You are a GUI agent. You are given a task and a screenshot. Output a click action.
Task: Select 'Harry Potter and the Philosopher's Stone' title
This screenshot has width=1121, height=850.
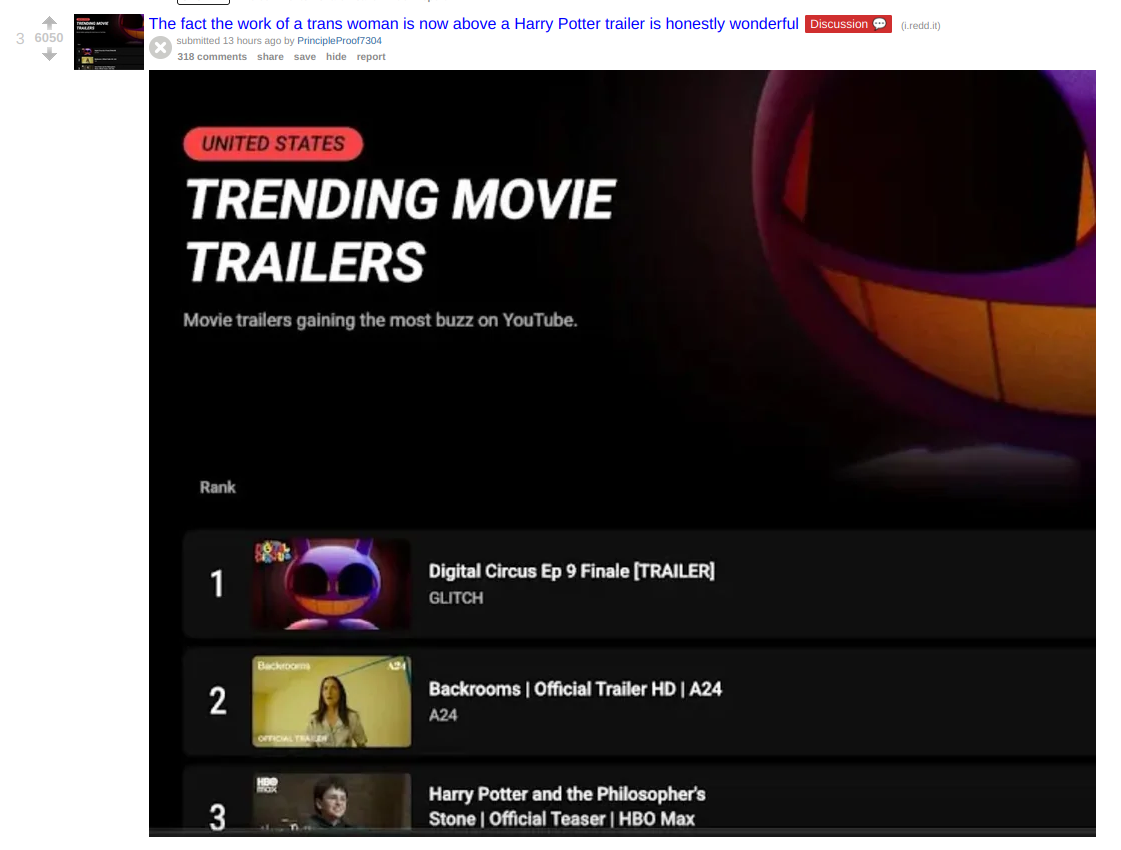[x=567, y=806]
